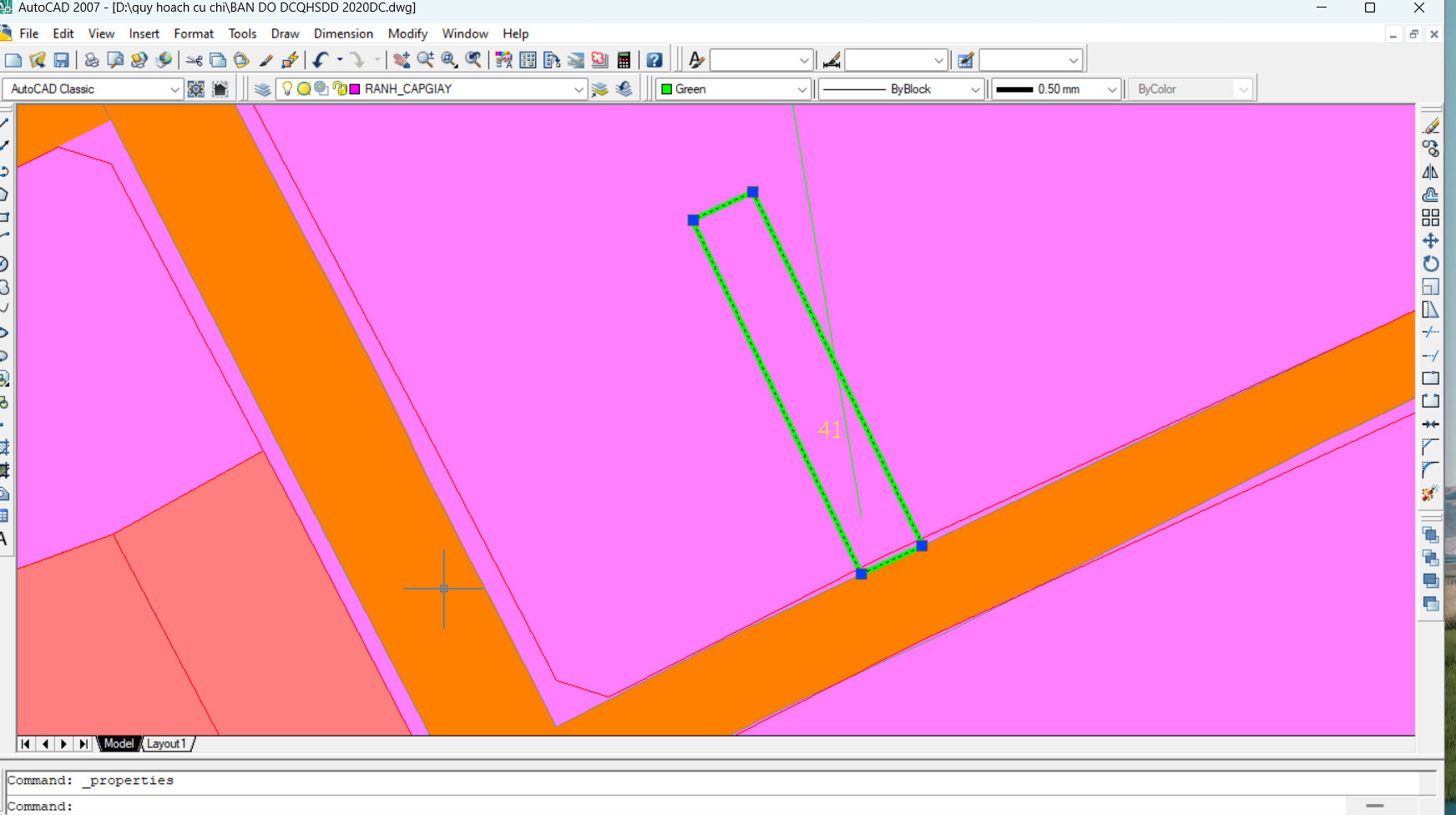Open the Edit menu

coord(63,33)
